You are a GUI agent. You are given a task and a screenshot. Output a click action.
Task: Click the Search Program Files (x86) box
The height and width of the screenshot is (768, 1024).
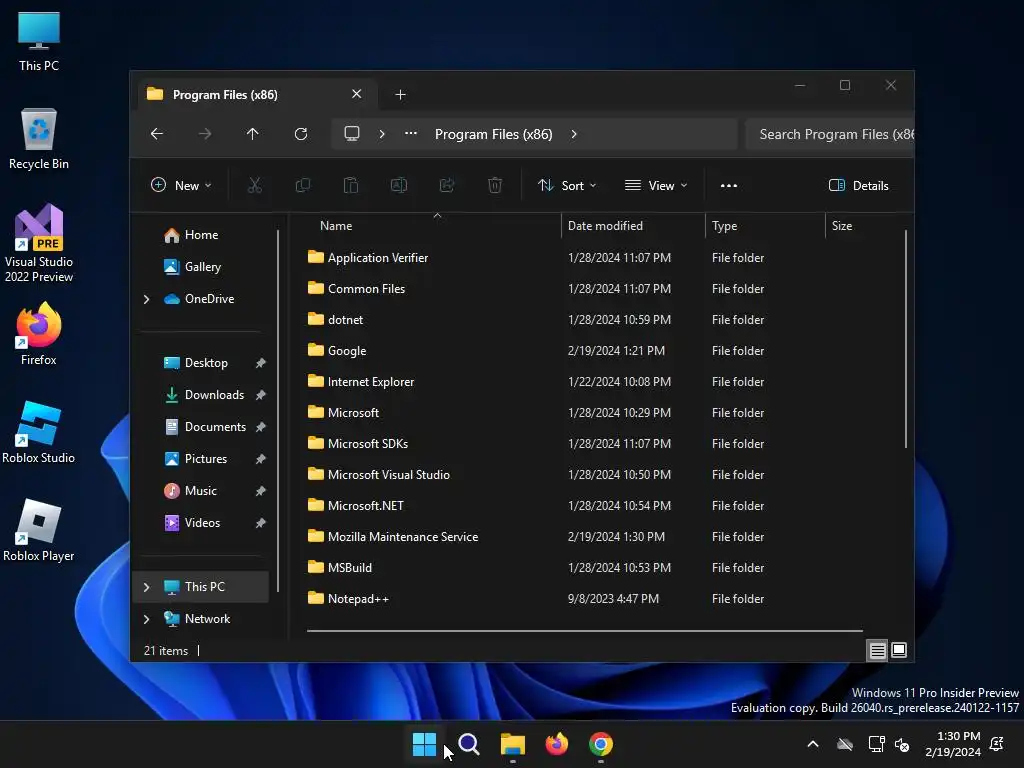click(829, 134)
